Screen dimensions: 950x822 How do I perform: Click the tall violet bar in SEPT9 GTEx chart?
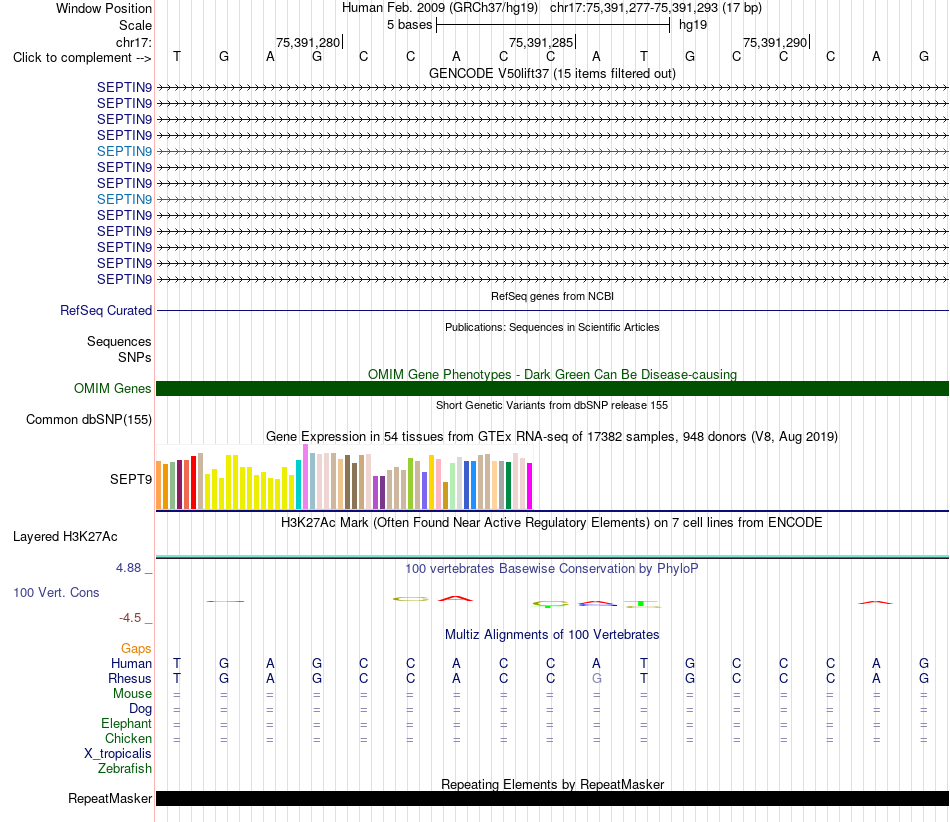pos(305,476)
